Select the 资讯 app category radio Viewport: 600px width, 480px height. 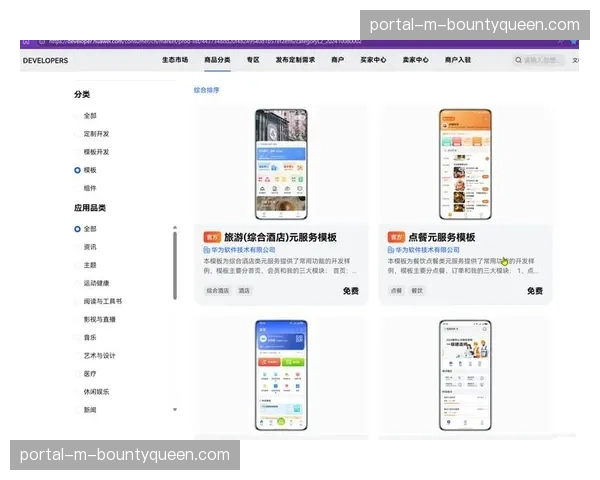click(x=77, y=247)
